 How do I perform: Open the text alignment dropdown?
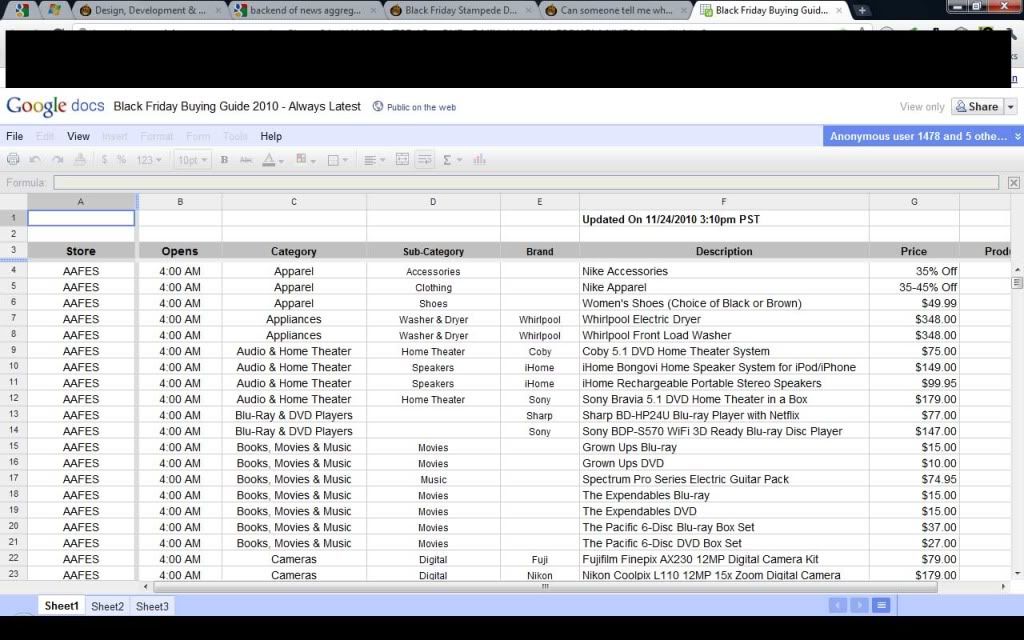(x=374, y=159)
